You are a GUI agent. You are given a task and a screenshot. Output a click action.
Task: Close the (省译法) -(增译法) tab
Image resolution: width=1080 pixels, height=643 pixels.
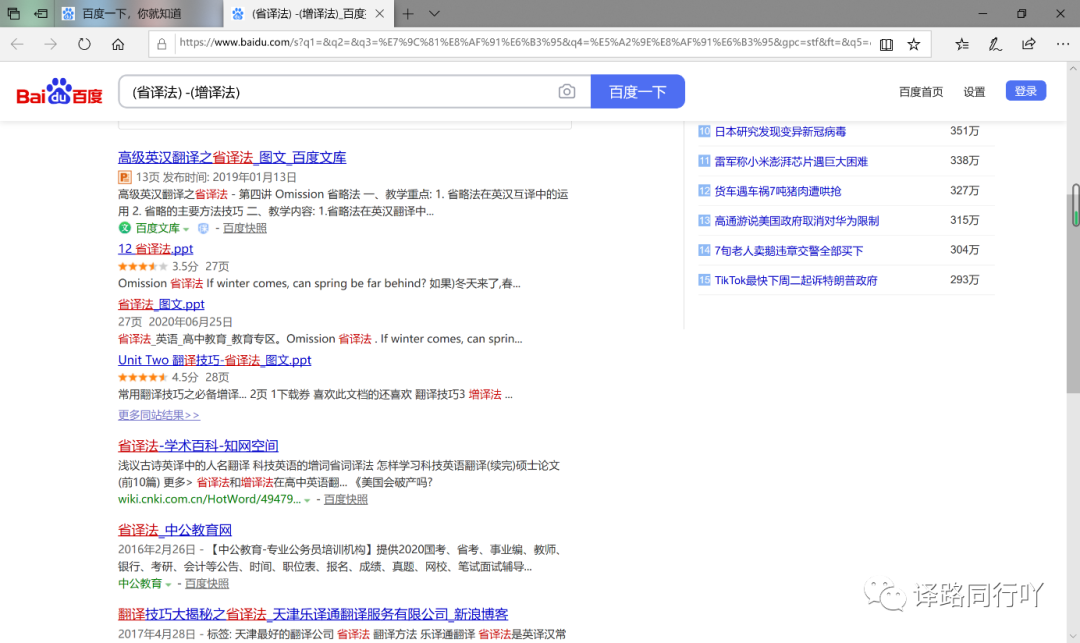[x=380, y=14]
